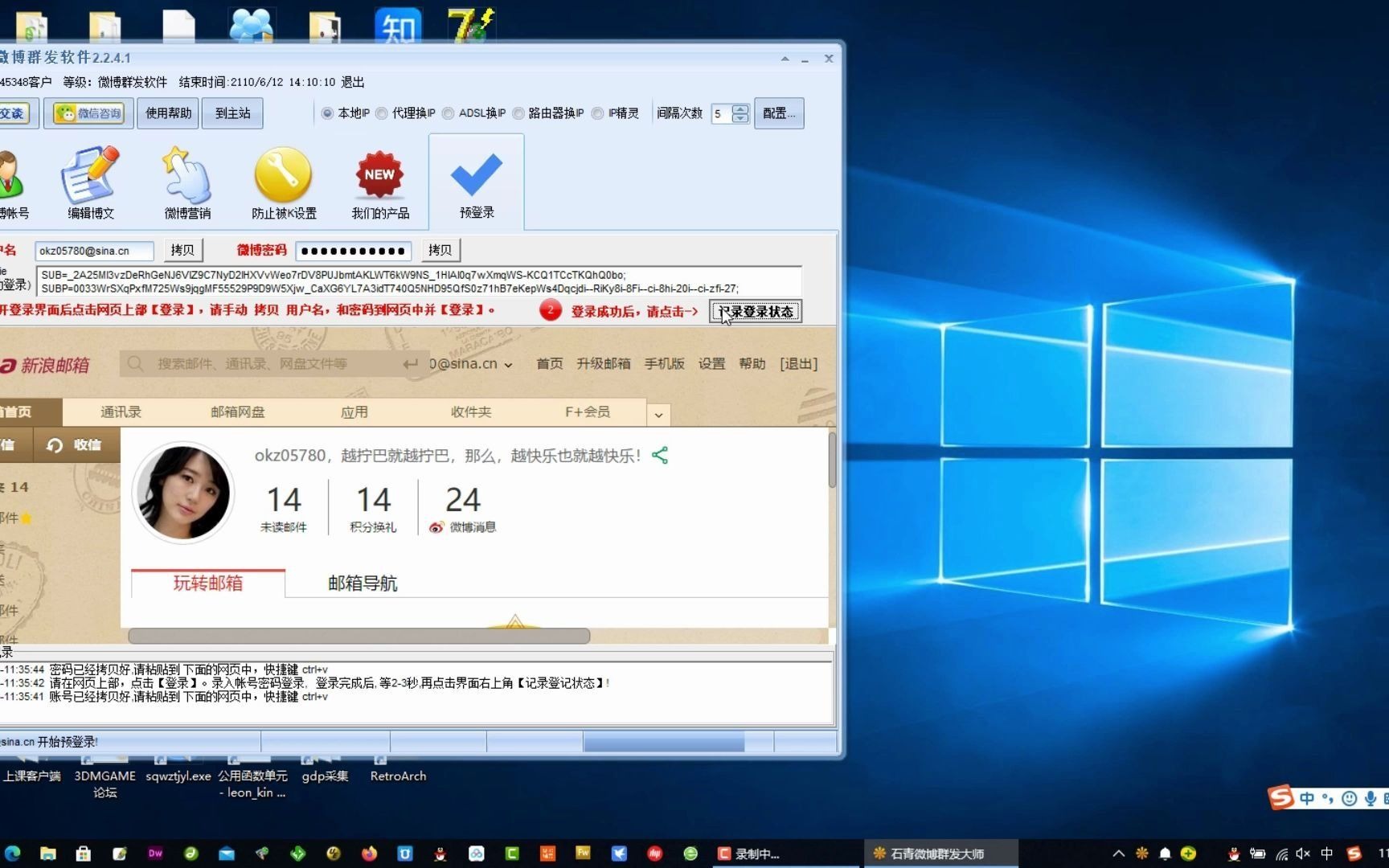Share the greeting with the green share icon
The height and width of the screenshot is (868, 1389).
point(660,456)
